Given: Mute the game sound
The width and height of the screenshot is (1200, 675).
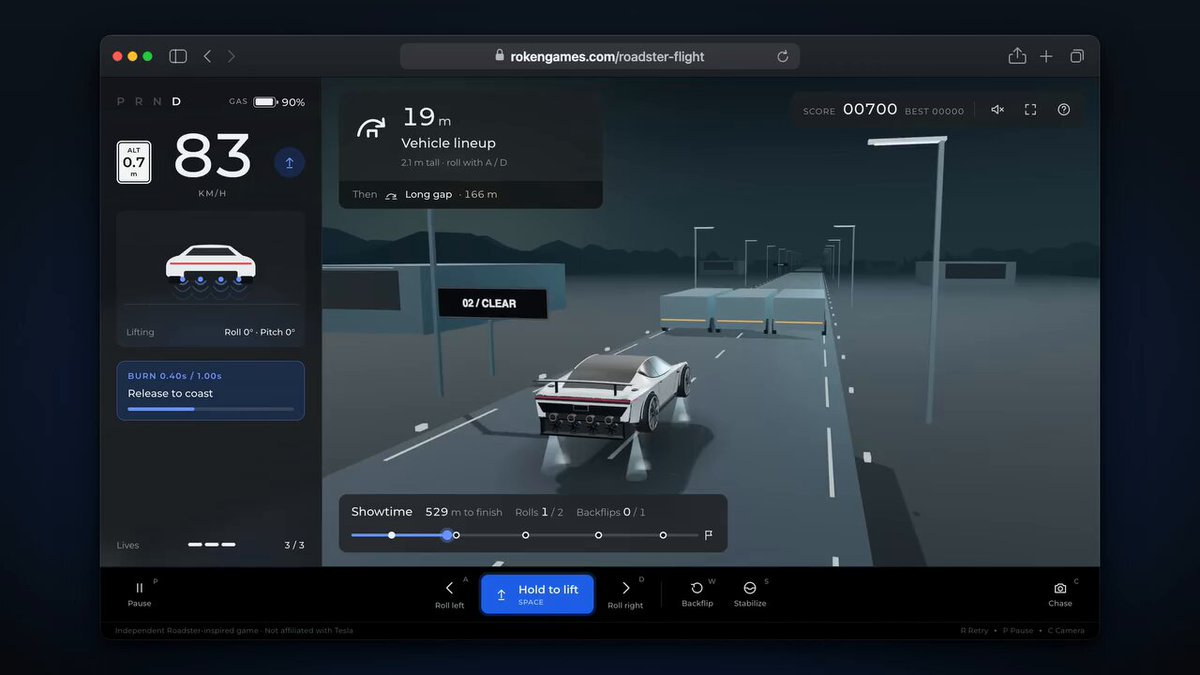Looking at the screenshot, I should tap(997, 110).
